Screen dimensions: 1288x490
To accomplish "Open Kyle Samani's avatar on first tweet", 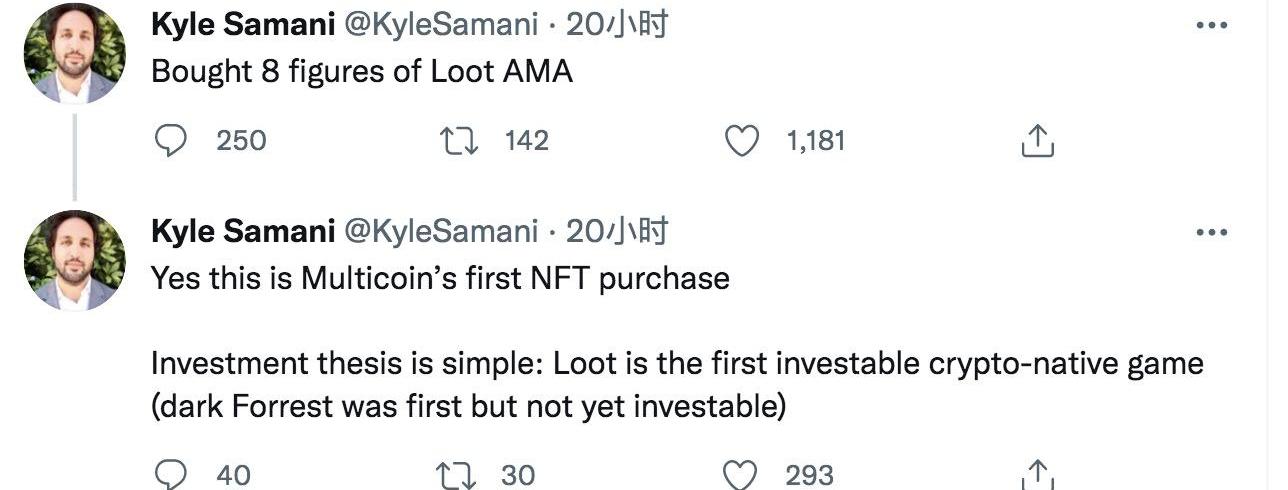I will click(x=74, y=53).
